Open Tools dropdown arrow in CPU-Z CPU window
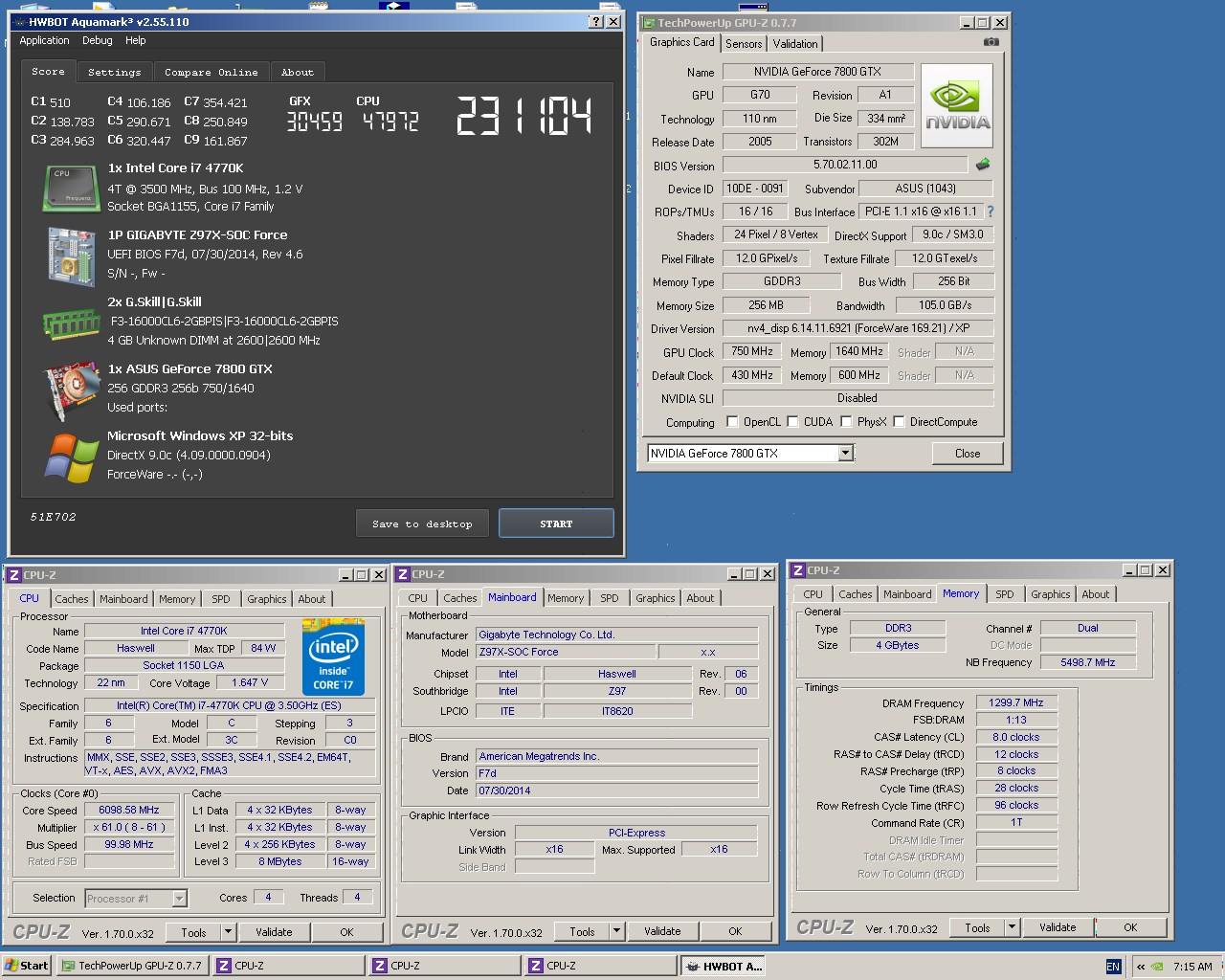The width and height of the screenshot is (1225, 980). (x=228, y=932)
